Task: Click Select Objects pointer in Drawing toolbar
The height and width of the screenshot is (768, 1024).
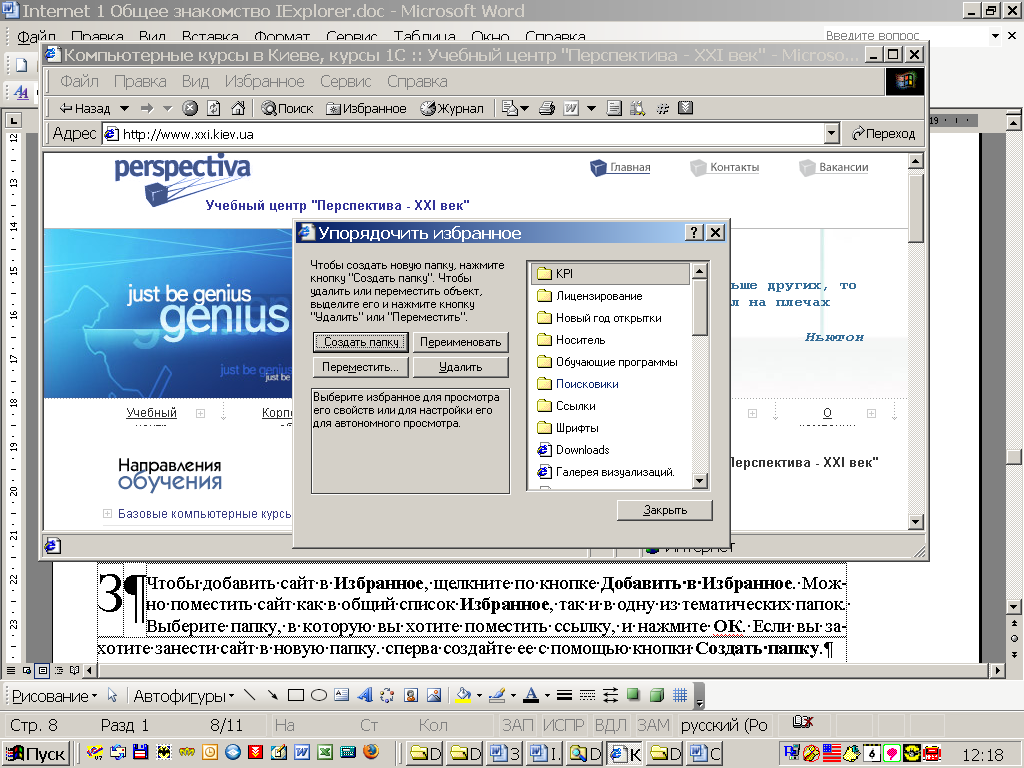Action: click(112, 696)
